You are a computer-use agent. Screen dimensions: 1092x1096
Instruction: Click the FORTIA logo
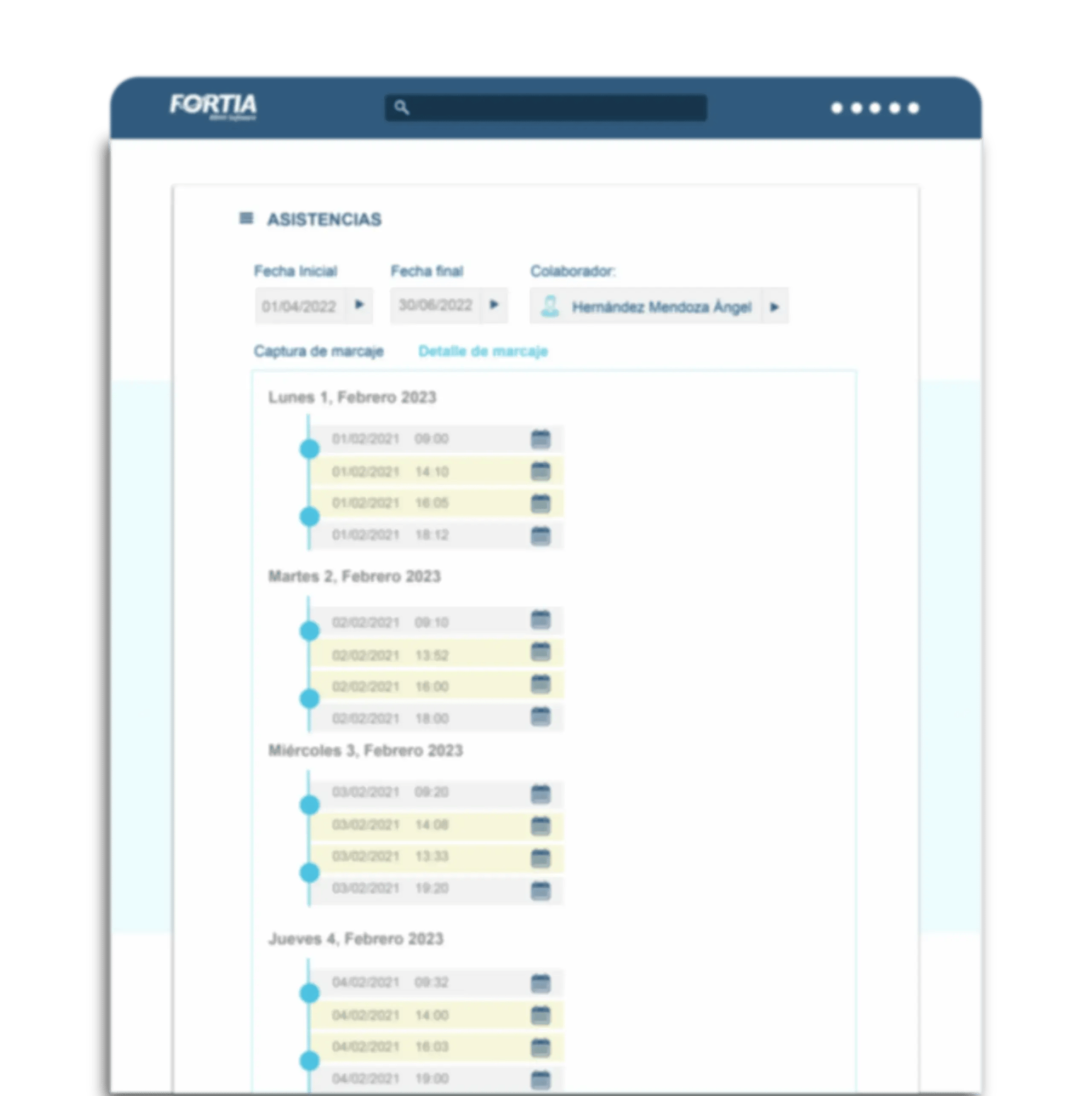coord(213,105)
